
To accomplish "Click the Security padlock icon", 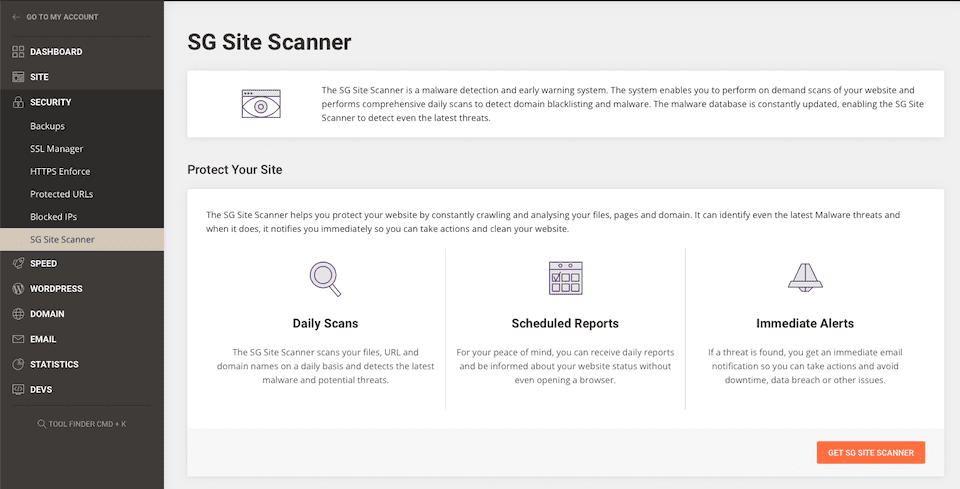I will (x=18, y=102).
